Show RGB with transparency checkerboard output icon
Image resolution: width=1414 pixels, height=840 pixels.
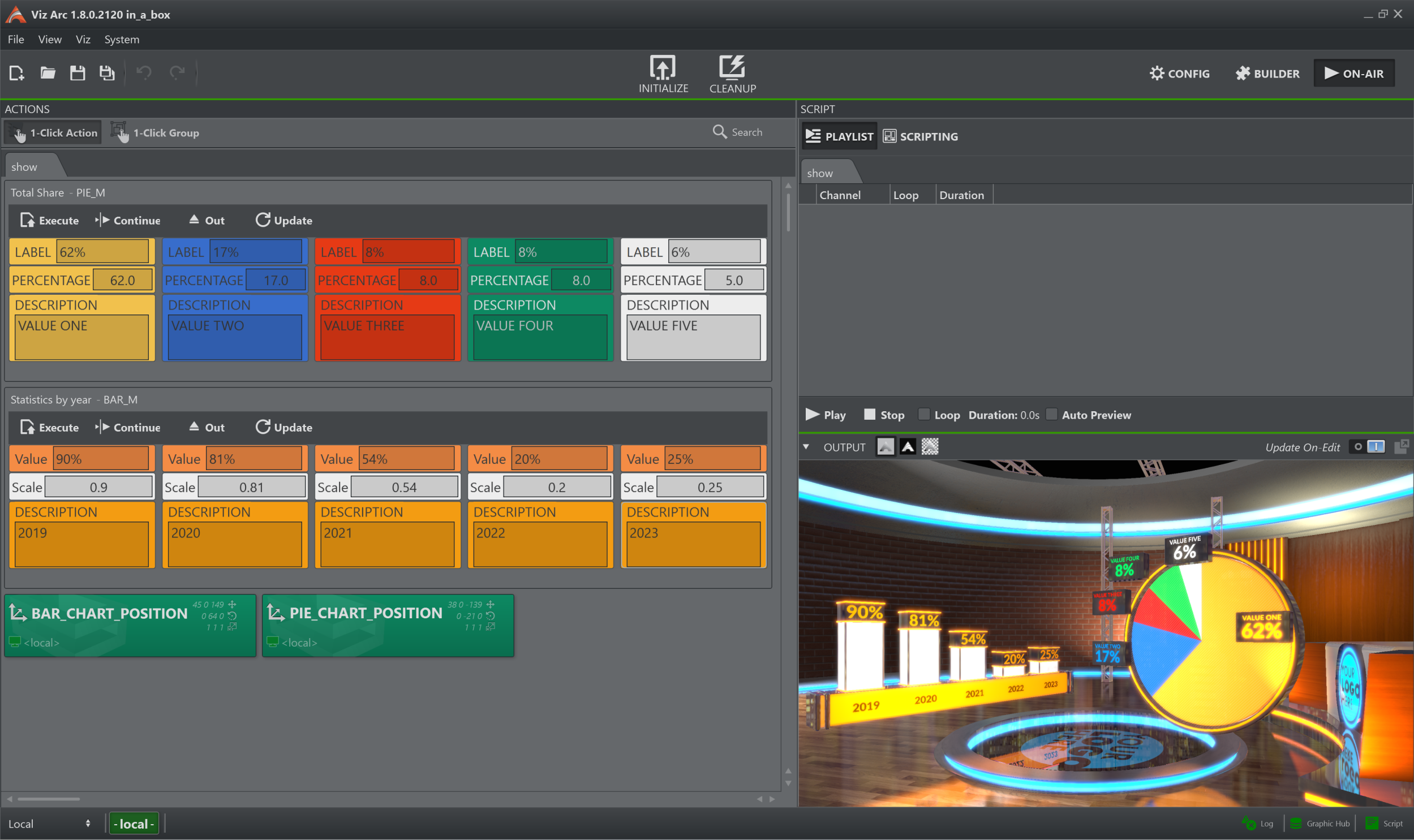click(930, 447)
